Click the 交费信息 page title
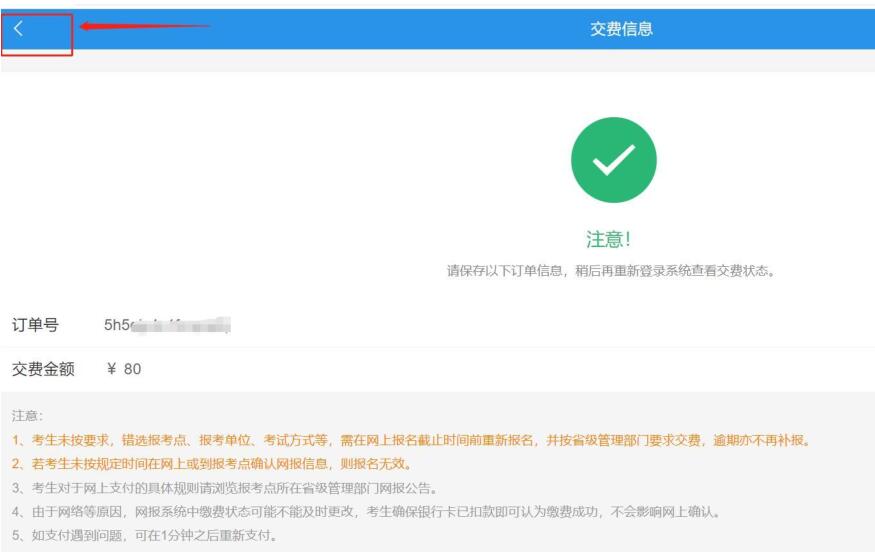The width and height of the screenshot is (875, 560). click(x=621, y=29)
